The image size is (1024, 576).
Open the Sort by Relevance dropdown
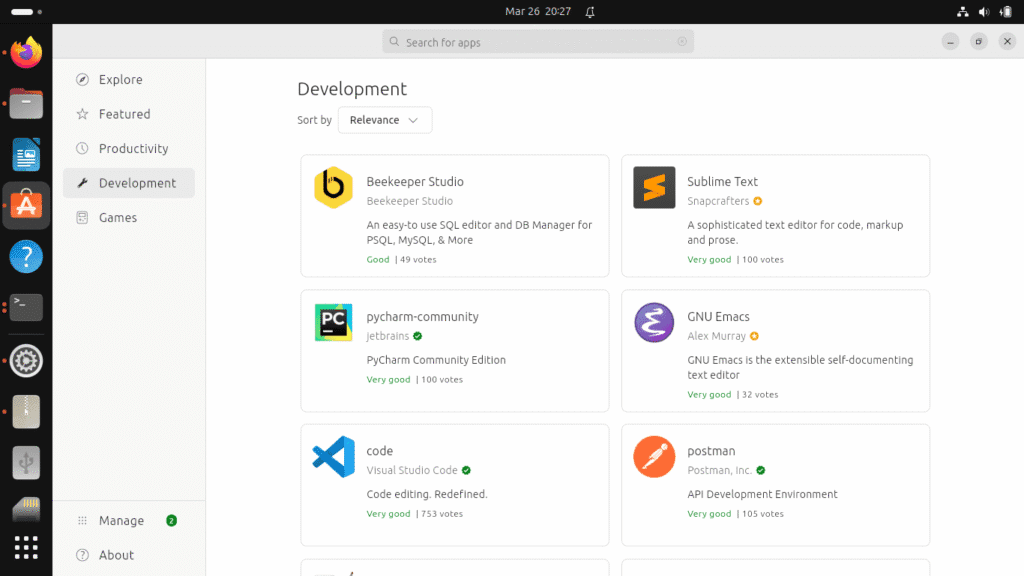coord(385,120)
